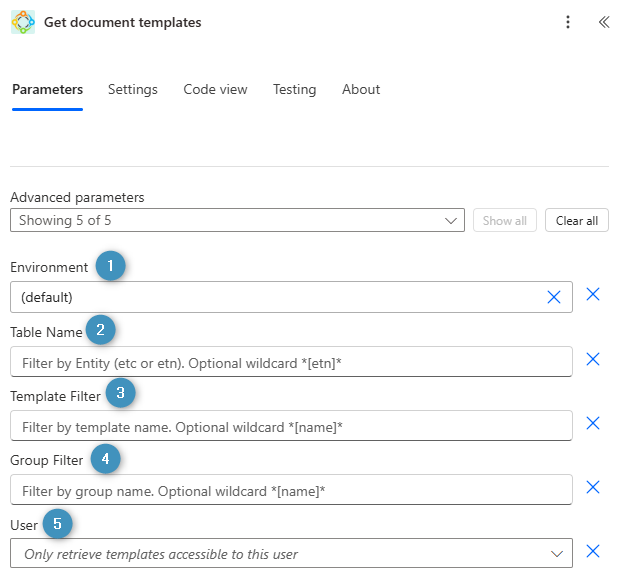Click the Table Name input field
Screen dimensions: 618x580
point(290,362)
